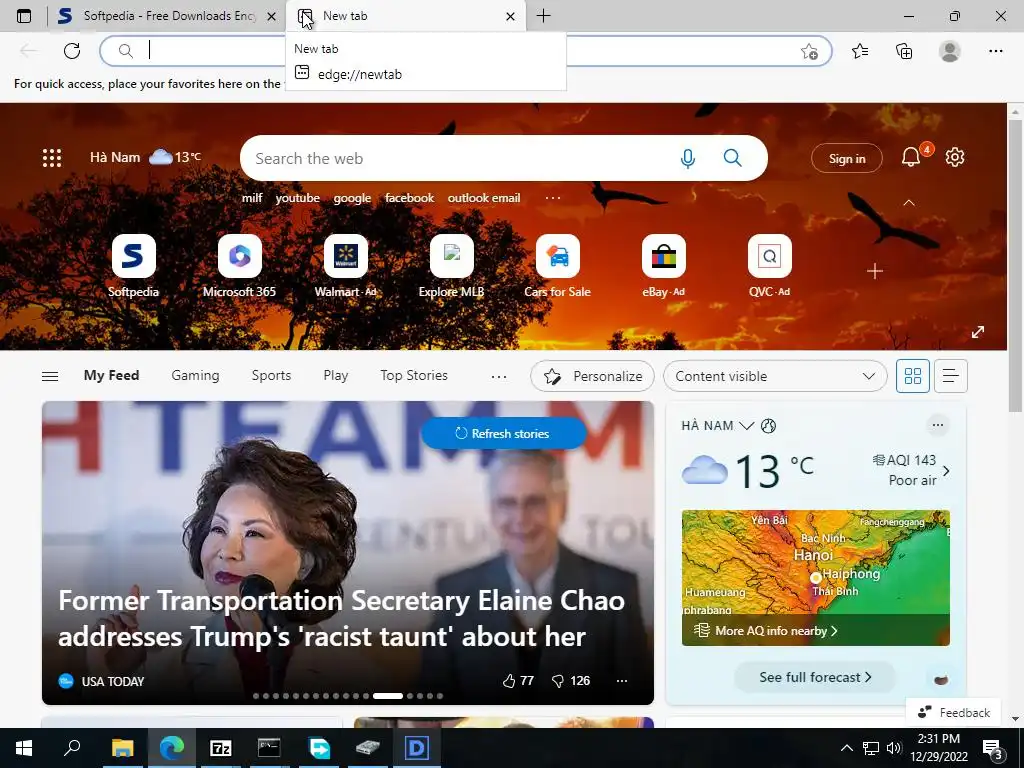Open Settings and more ellipsis menu
1024x768 pixels.
(x=995, y=51)
